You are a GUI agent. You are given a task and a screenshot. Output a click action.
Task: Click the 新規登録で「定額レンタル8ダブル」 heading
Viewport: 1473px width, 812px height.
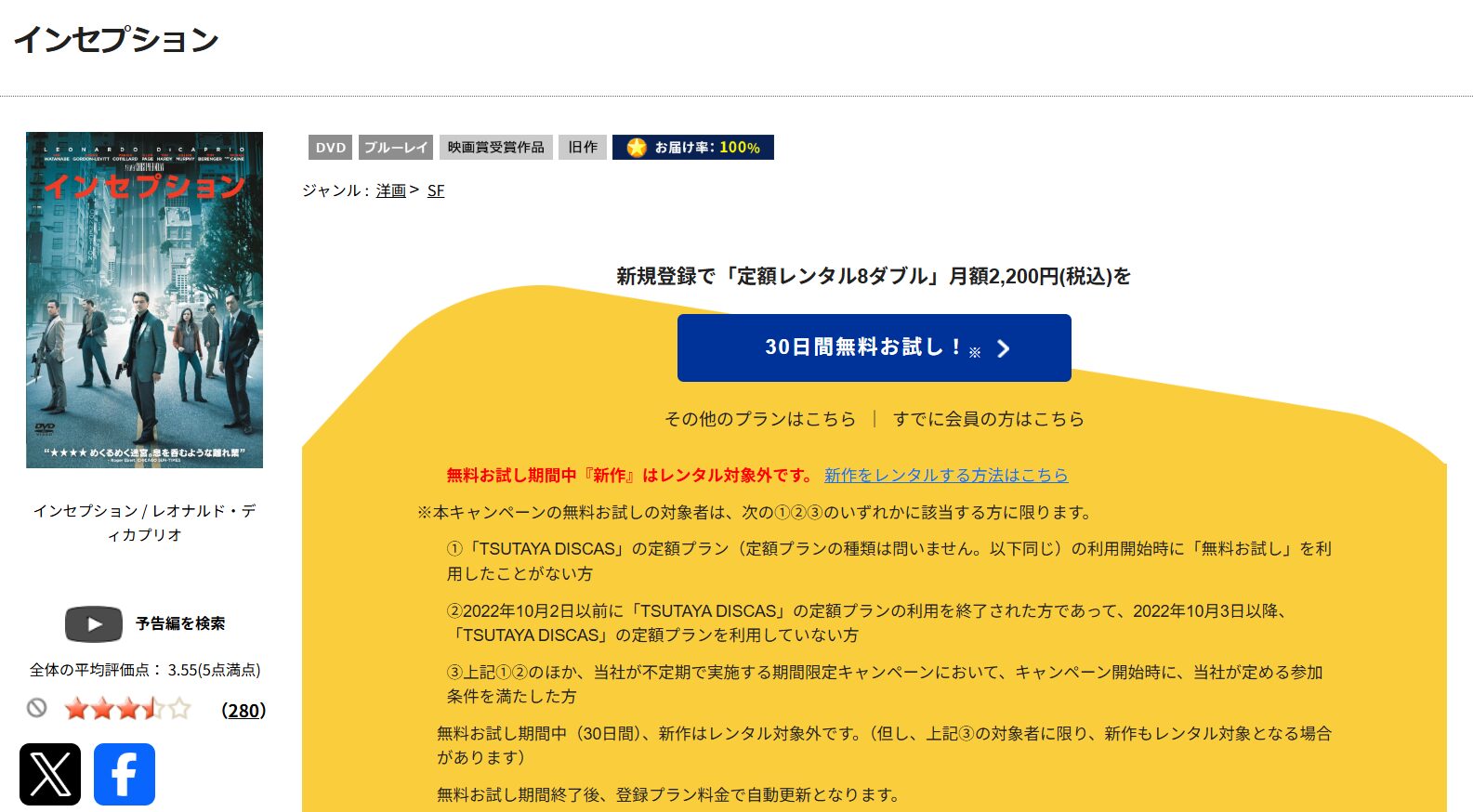(874, 276)
